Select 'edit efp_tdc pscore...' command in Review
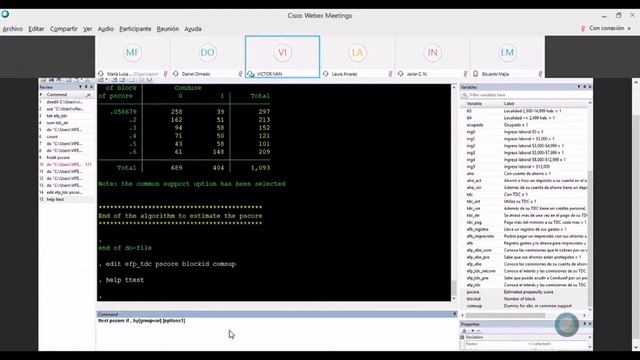640x360 pixels. click(x=67, y=192)
